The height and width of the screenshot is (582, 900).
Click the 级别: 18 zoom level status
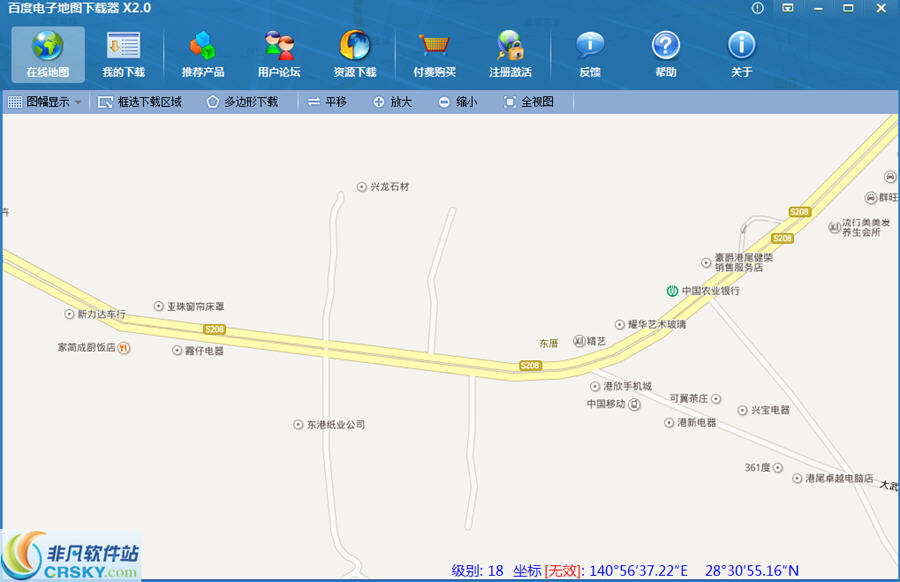click(477, 571)
